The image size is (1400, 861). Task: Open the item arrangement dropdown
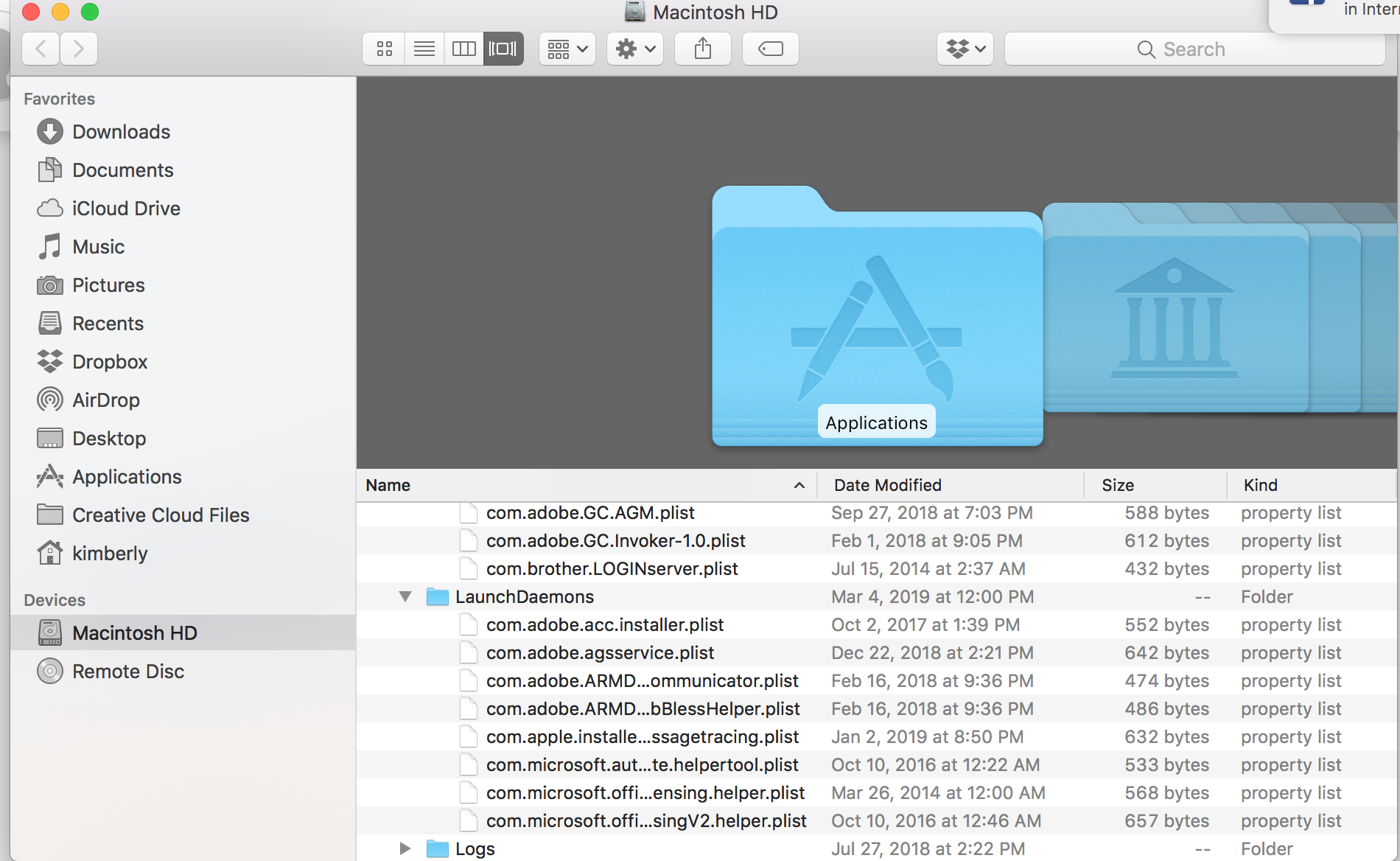[x=567, y=49]
